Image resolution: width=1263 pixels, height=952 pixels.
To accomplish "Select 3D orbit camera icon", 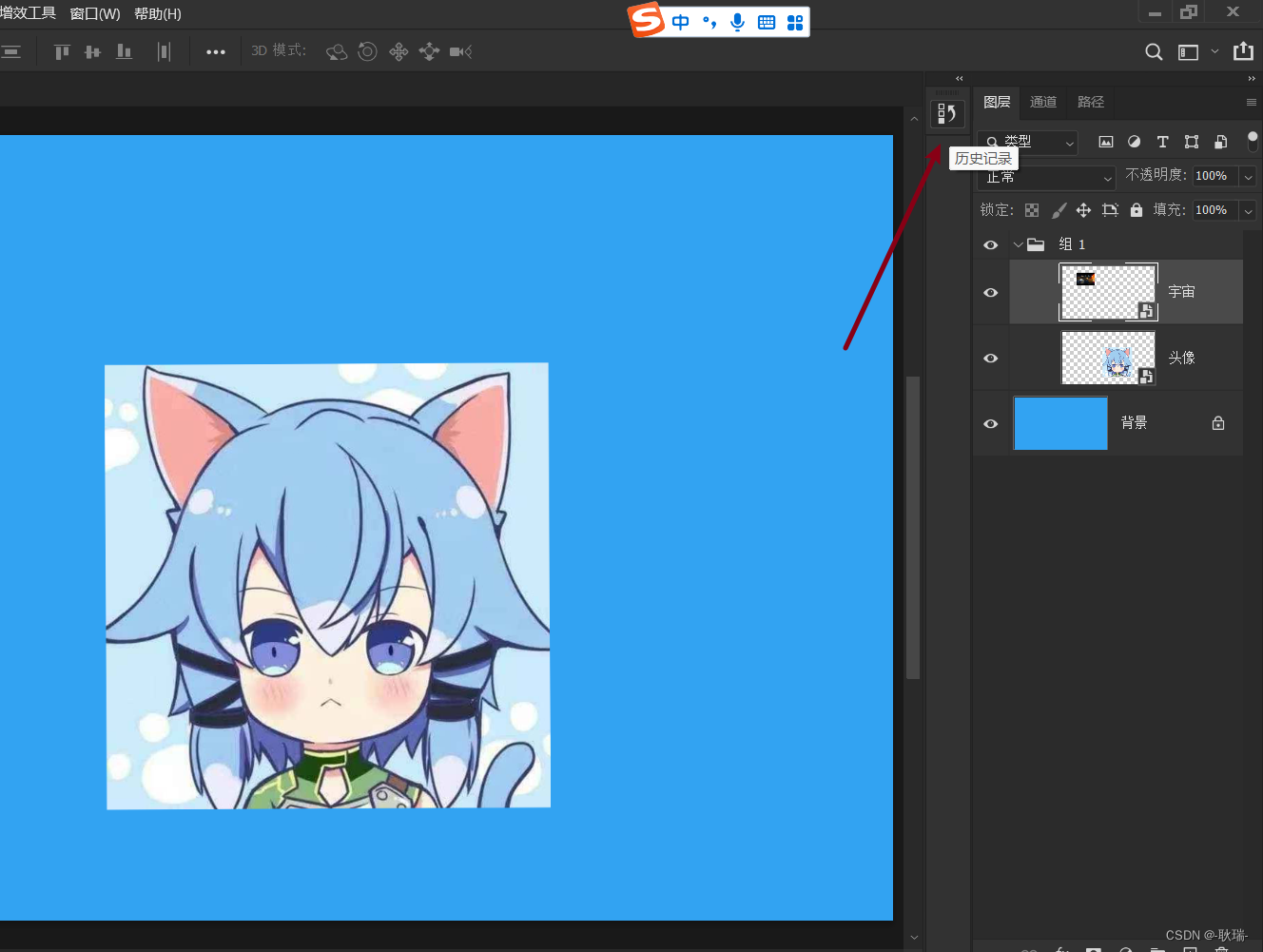I will coord(337,51).
